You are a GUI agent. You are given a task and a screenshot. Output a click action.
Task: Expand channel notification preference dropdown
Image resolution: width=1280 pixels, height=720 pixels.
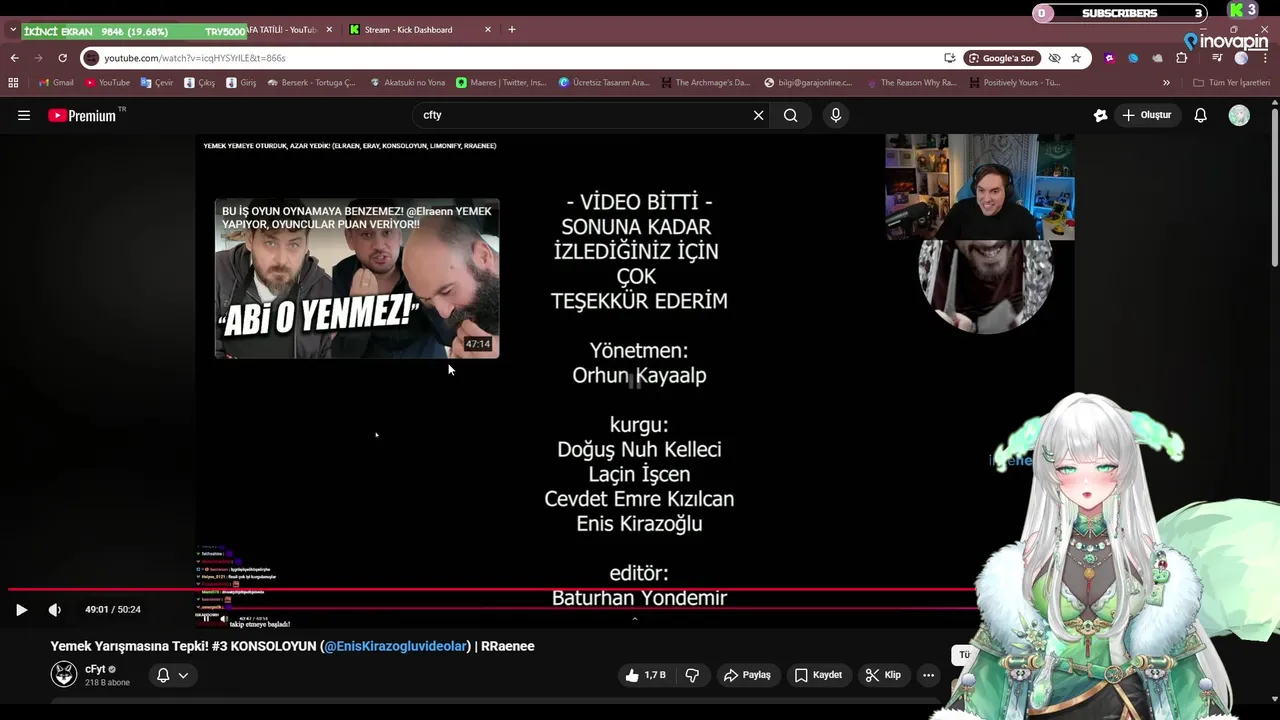pos(172,675)
